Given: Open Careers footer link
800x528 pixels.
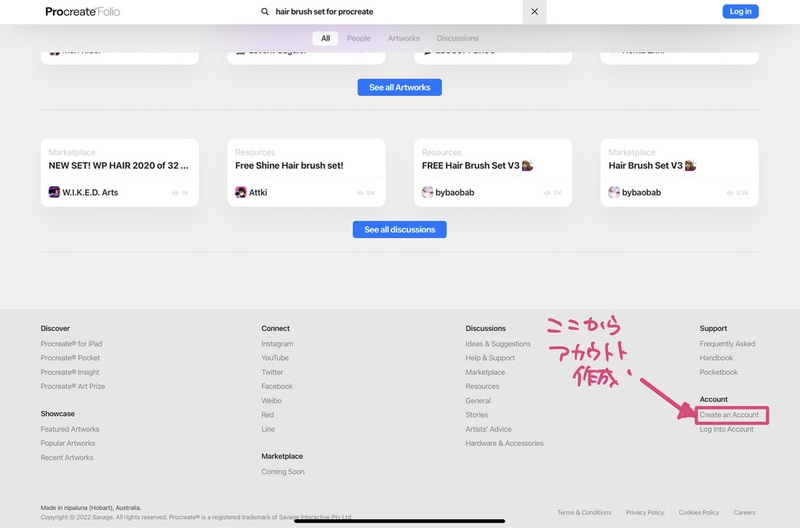Looking at the screenshot, I should coord(744,512).
